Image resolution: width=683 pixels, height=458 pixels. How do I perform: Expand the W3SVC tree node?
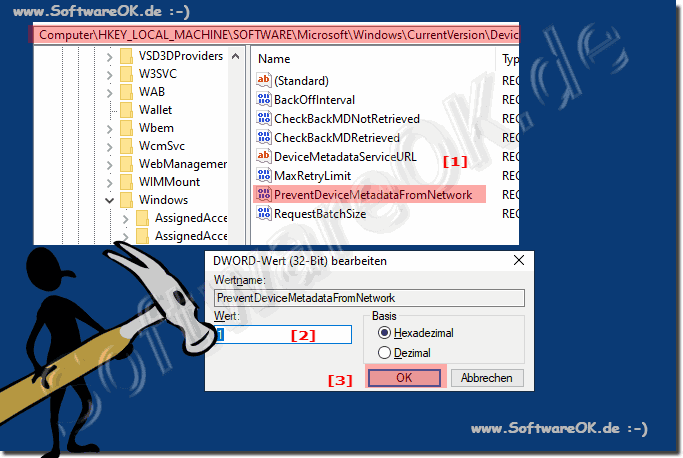[109, 75]
